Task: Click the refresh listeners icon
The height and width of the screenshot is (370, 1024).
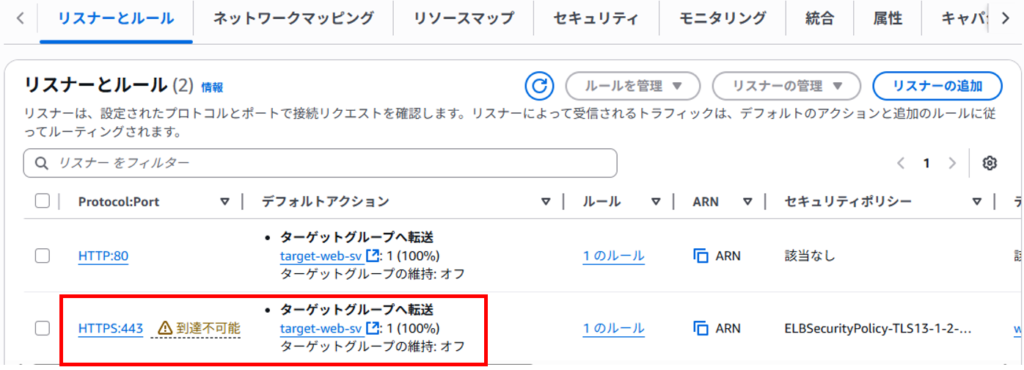Action: coord(539,86)
